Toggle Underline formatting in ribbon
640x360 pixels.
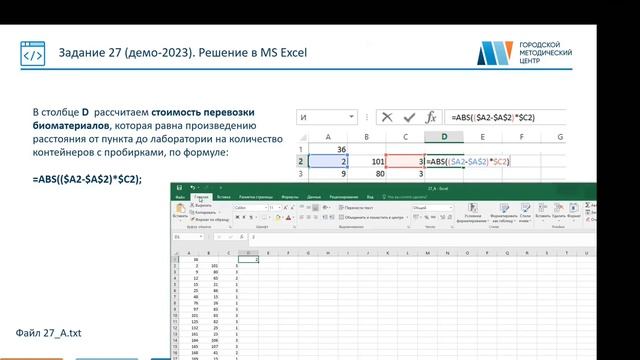251,217
